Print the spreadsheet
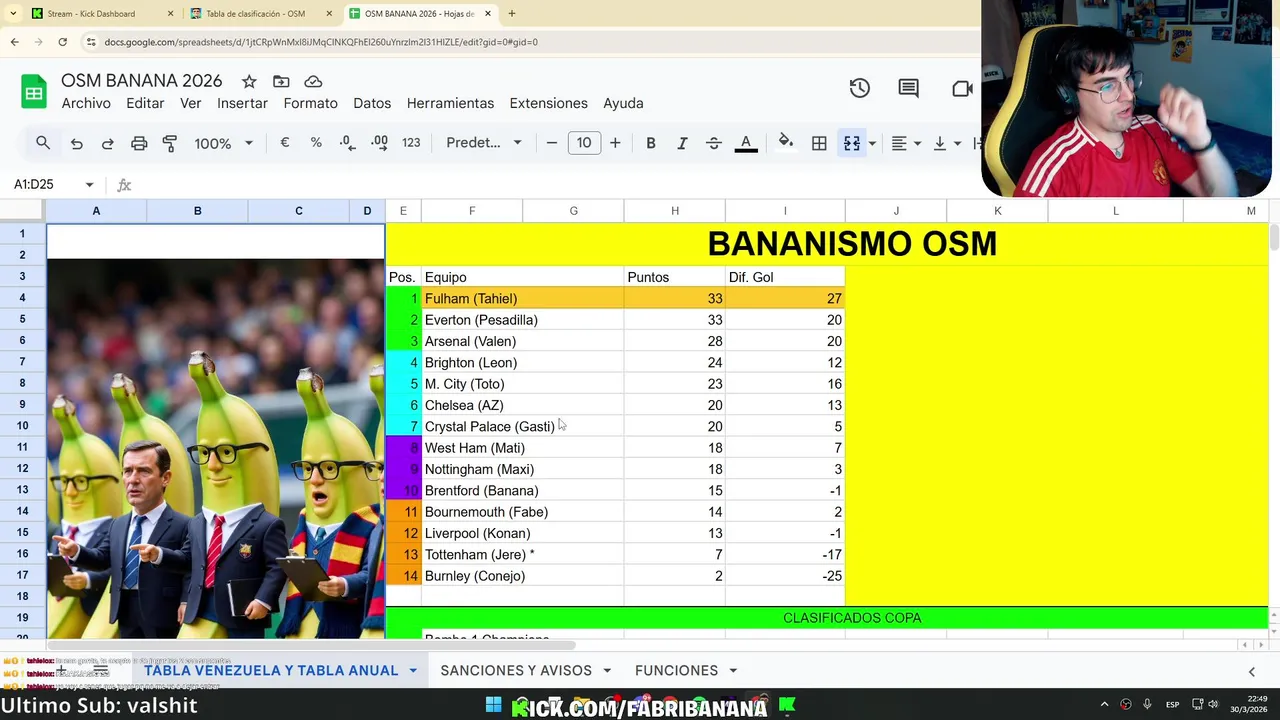Screen dimensions: 1280x720 pos(139,143)
